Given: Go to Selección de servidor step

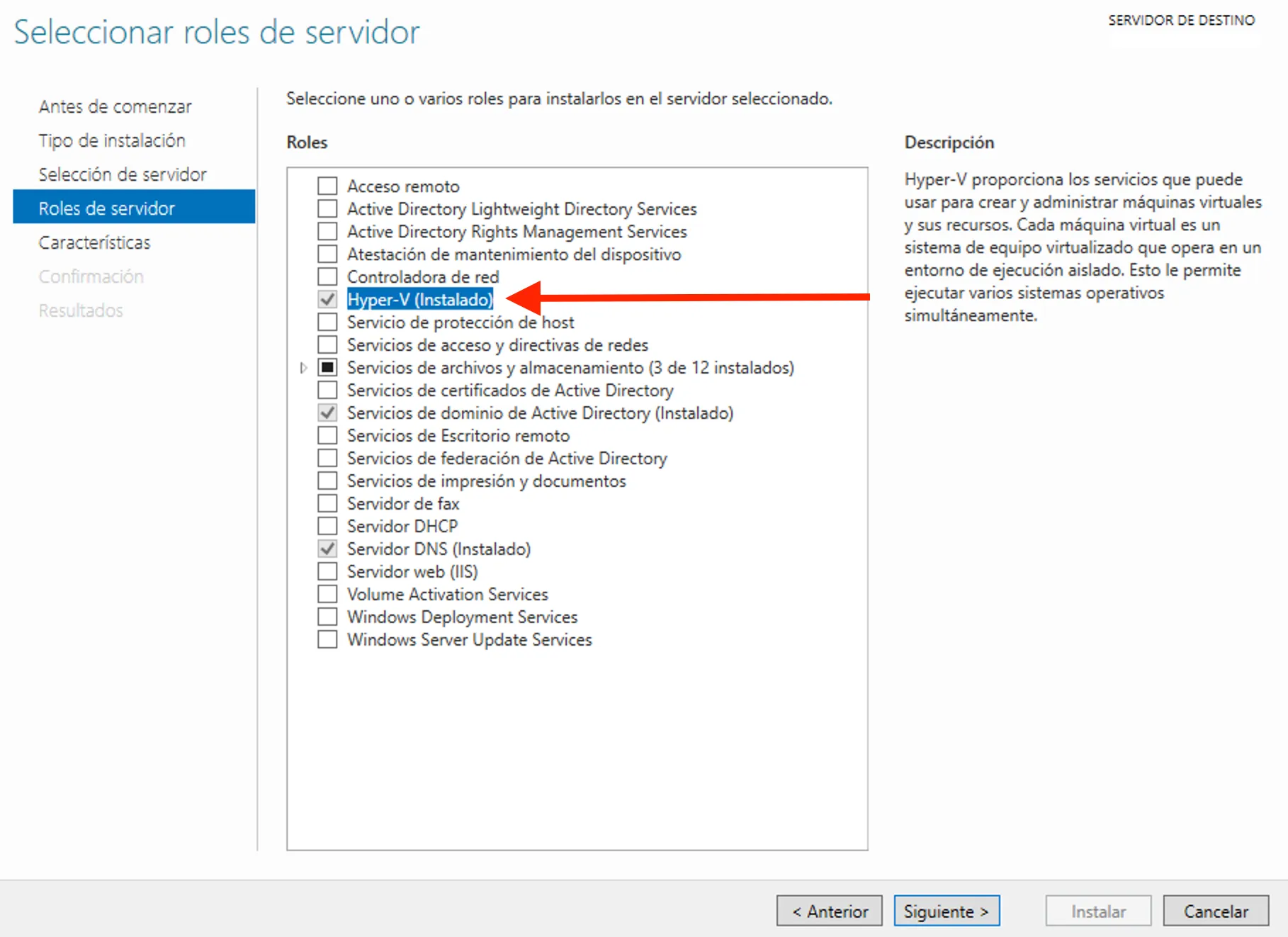Looking at the screenshot, I should (x=123, y=174).
